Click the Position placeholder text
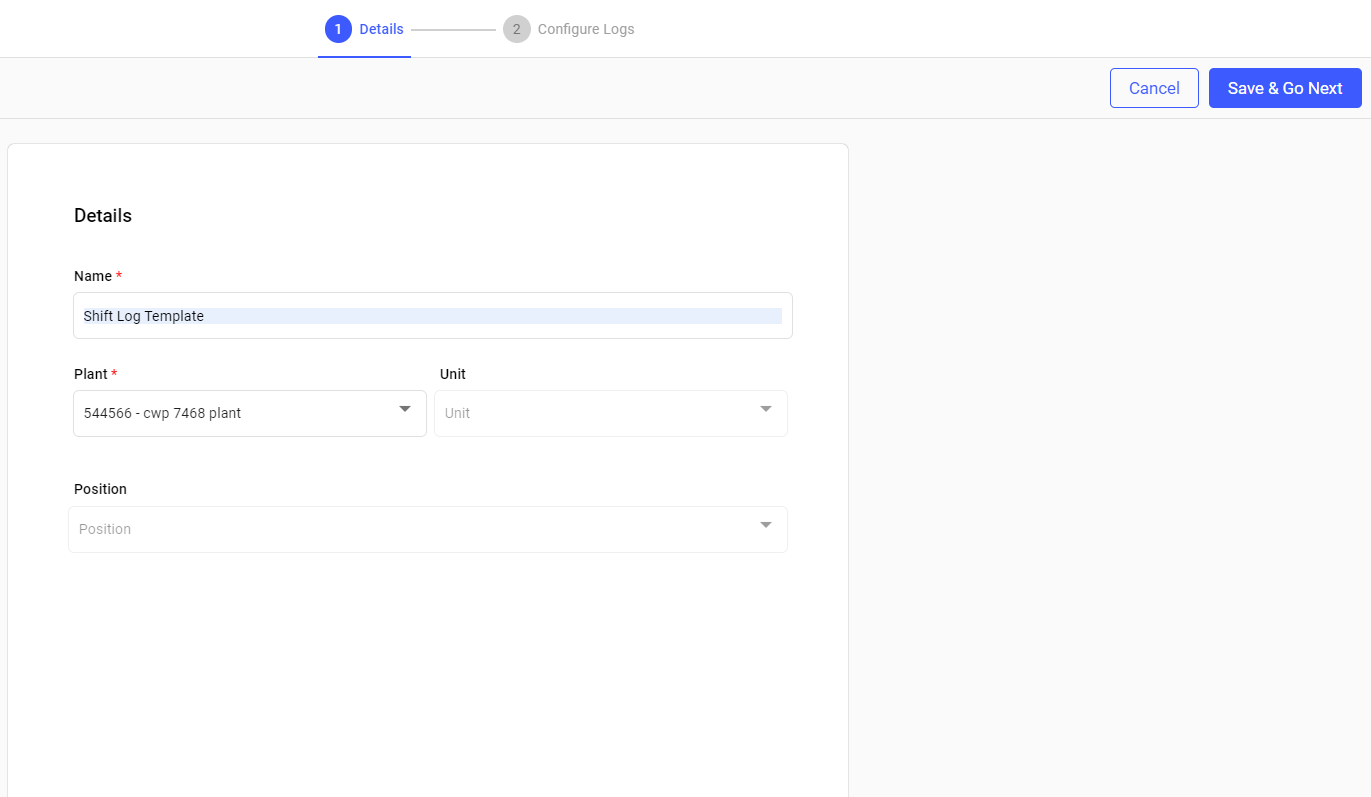 (x=105, y=529)
